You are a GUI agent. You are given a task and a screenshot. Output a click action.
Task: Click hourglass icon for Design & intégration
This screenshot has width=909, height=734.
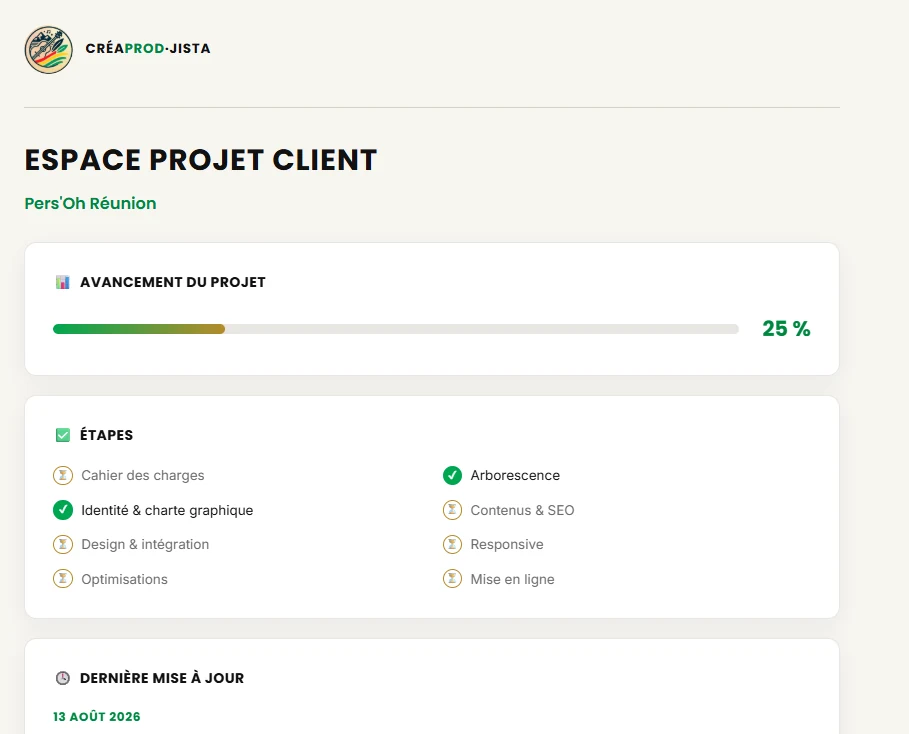(x=63, y=544)
